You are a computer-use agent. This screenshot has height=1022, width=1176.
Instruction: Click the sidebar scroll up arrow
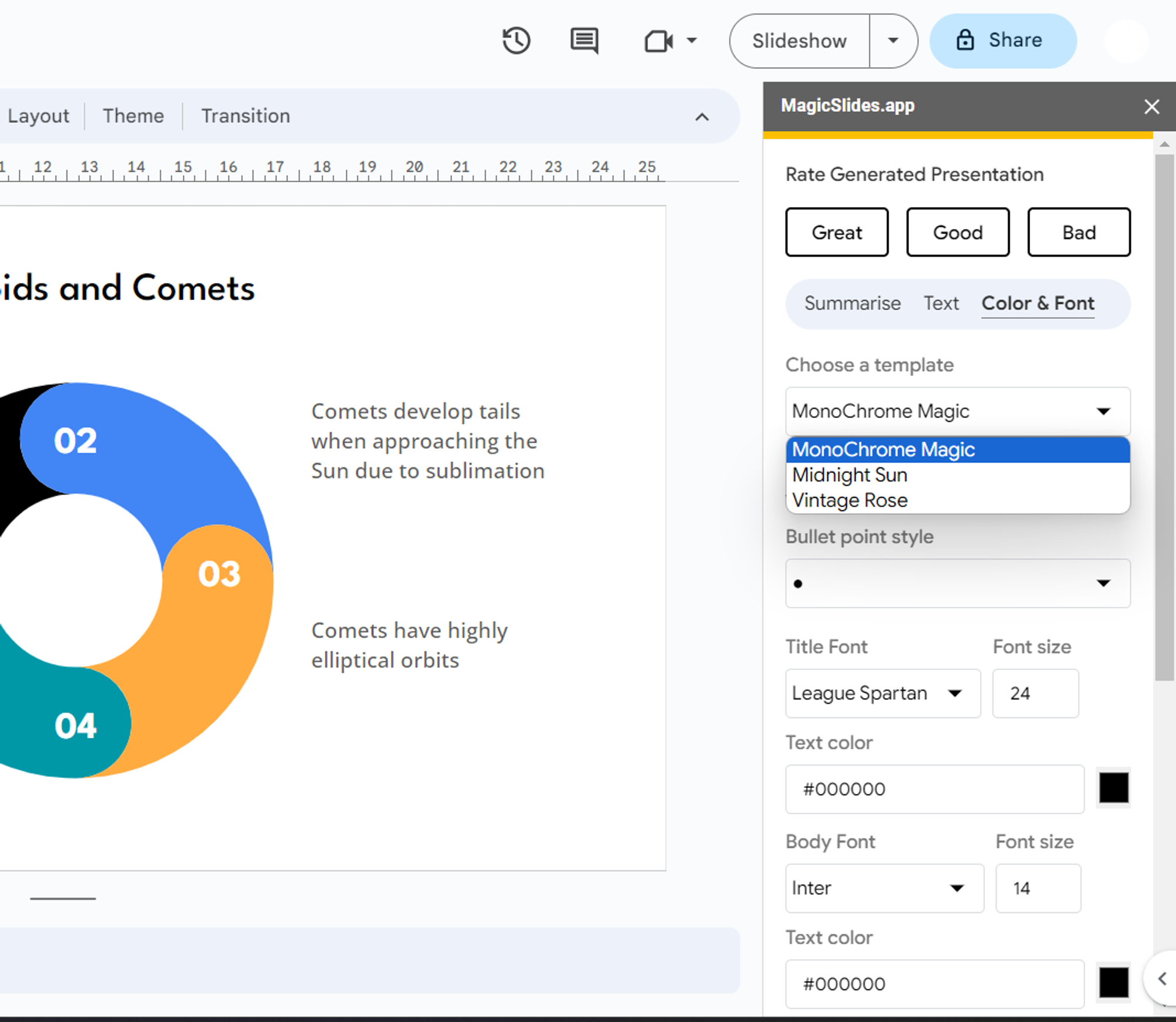[x=1164, y=145]
